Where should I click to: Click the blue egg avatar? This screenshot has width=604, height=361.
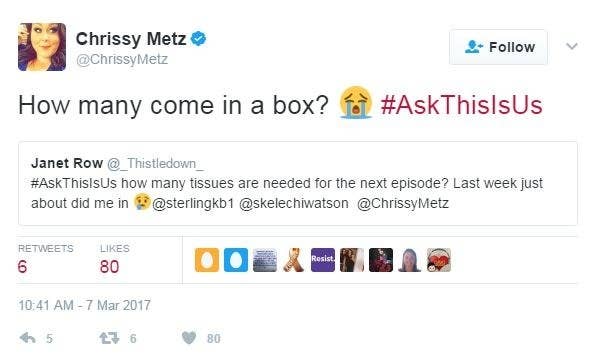tap(236, 260)
